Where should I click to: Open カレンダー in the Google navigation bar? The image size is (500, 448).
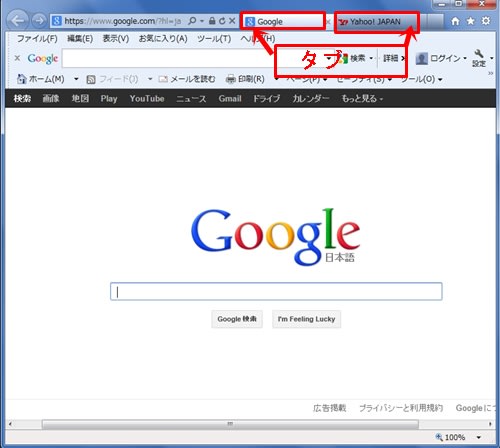coord(311,99)
